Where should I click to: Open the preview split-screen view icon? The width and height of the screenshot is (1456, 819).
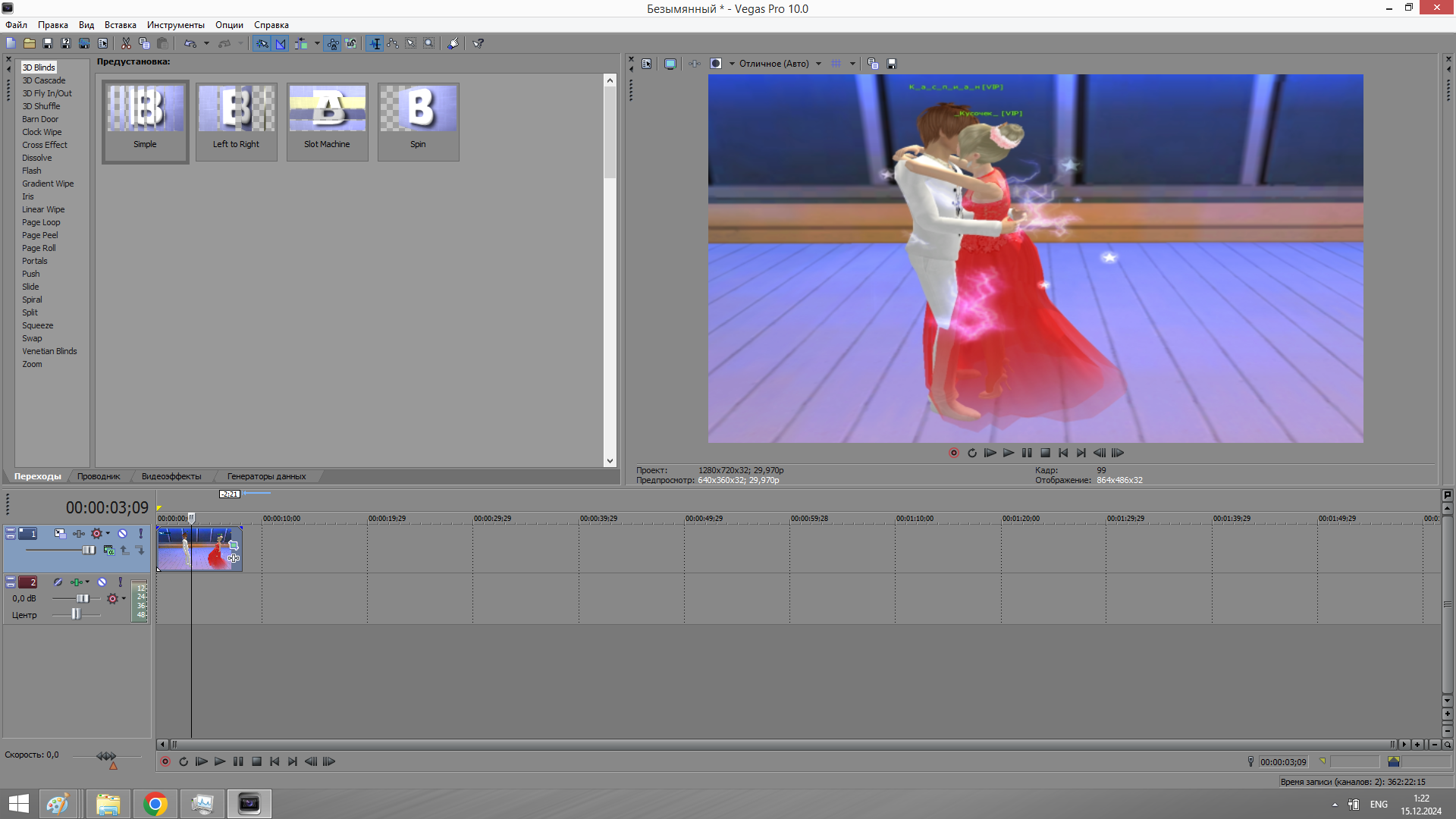[x=715, y=64]
